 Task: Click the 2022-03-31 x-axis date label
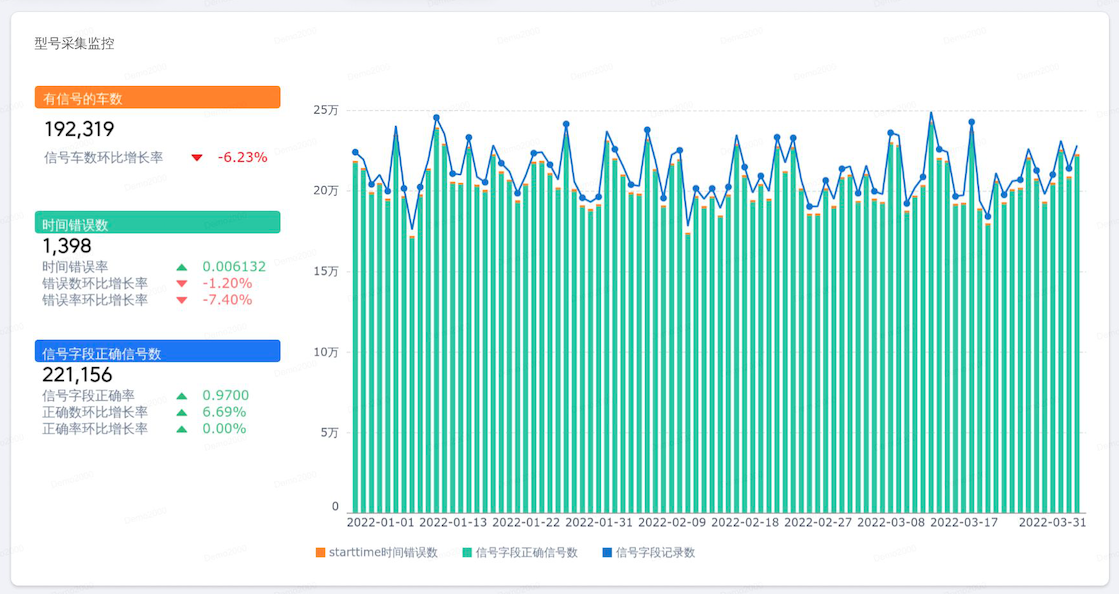point(1052,523)
